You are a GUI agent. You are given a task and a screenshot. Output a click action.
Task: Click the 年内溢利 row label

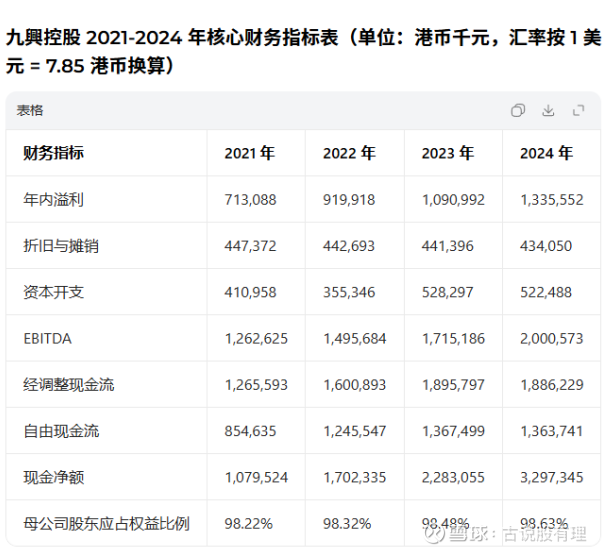tap(53, 200)
